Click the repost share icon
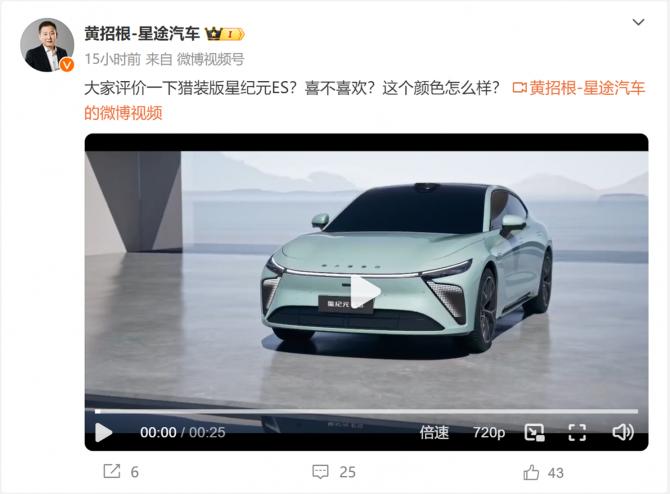The height and width of the screenshot is (494, 670). click(x=112, y=471)
